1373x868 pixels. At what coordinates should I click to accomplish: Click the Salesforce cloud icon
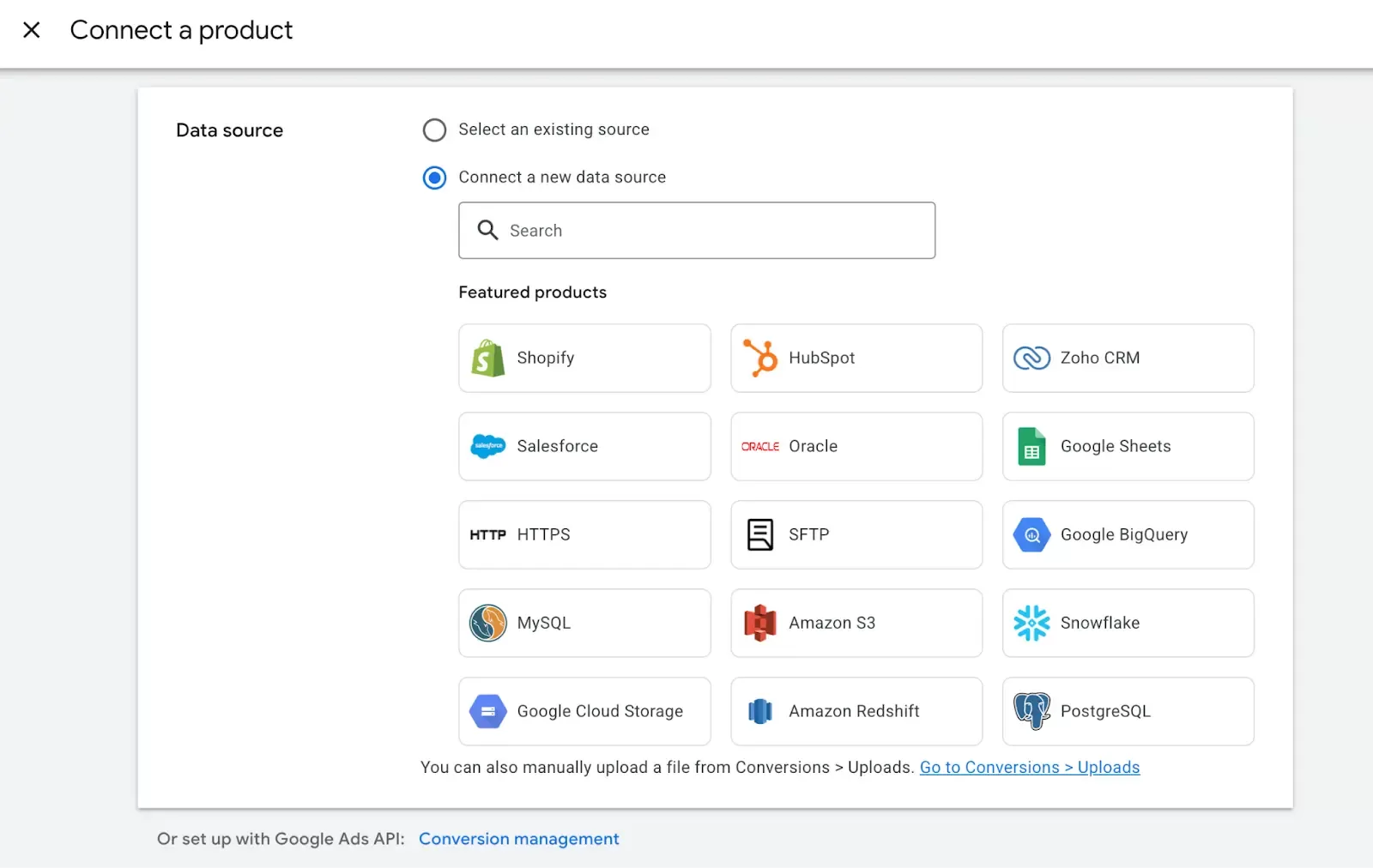click(487, 446)
